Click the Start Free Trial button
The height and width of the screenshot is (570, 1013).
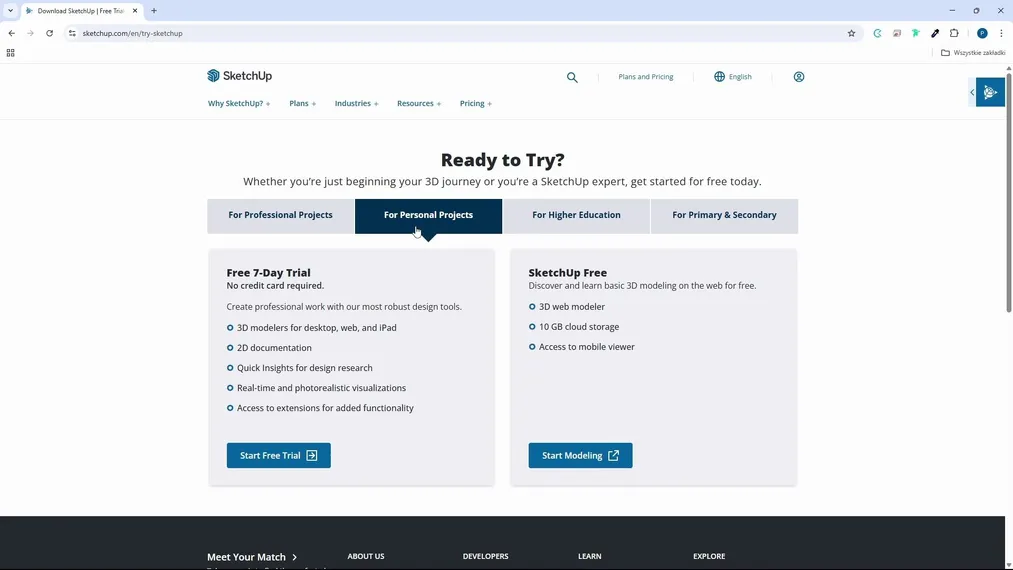point(278,456)
